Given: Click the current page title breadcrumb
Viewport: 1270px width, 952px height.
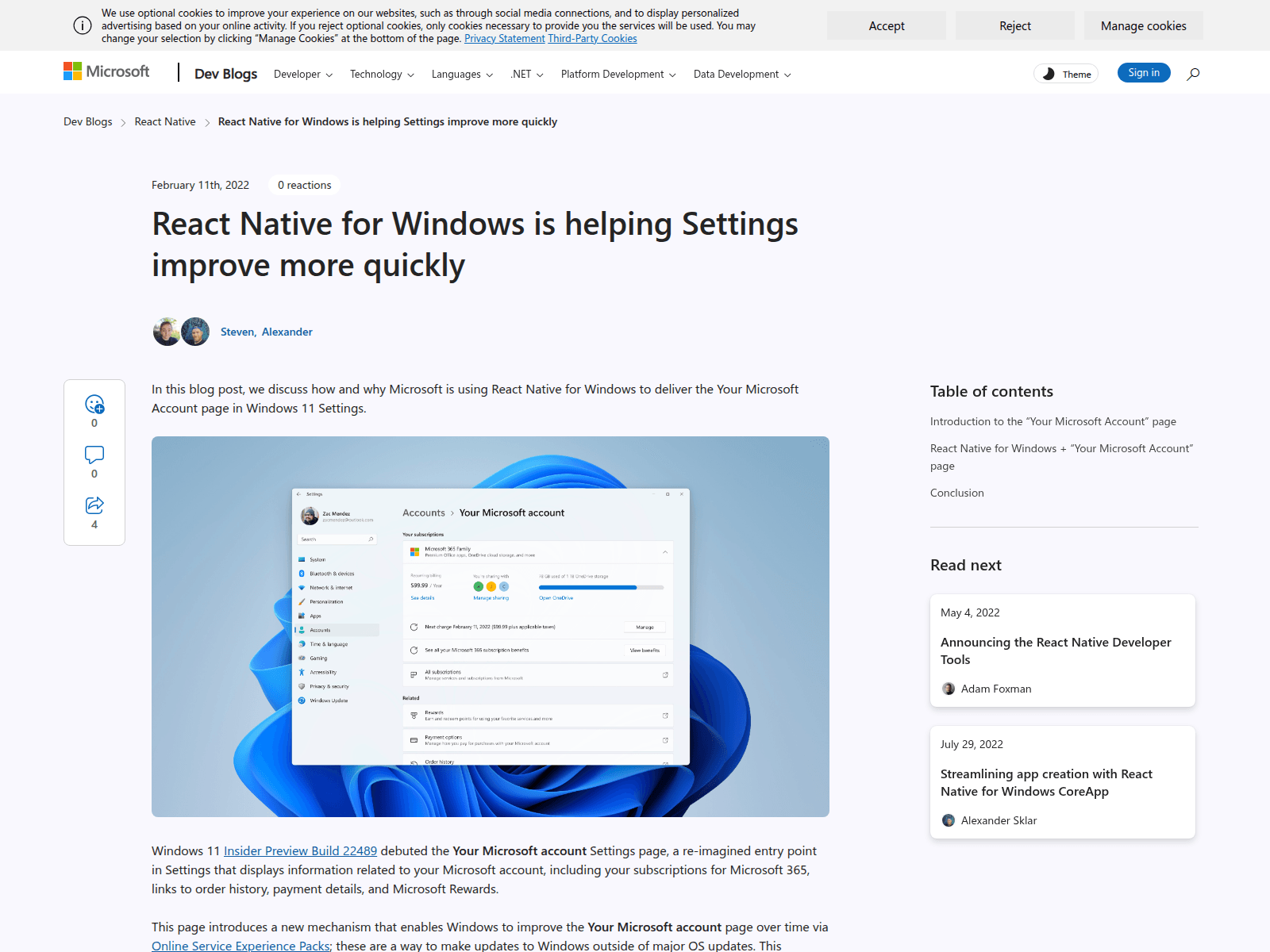Looking at the screenshot, I should click(x=387, y=121).
